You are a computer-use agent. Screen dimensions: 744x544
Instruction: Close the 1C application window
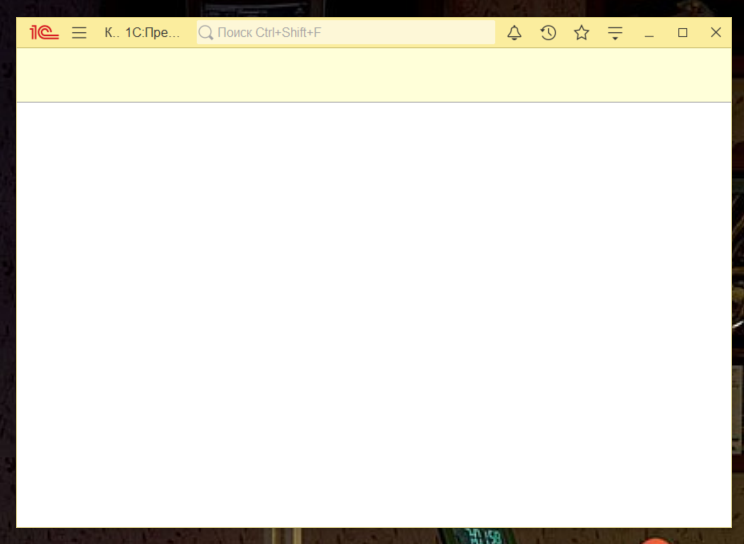click(x=716, y=33)
